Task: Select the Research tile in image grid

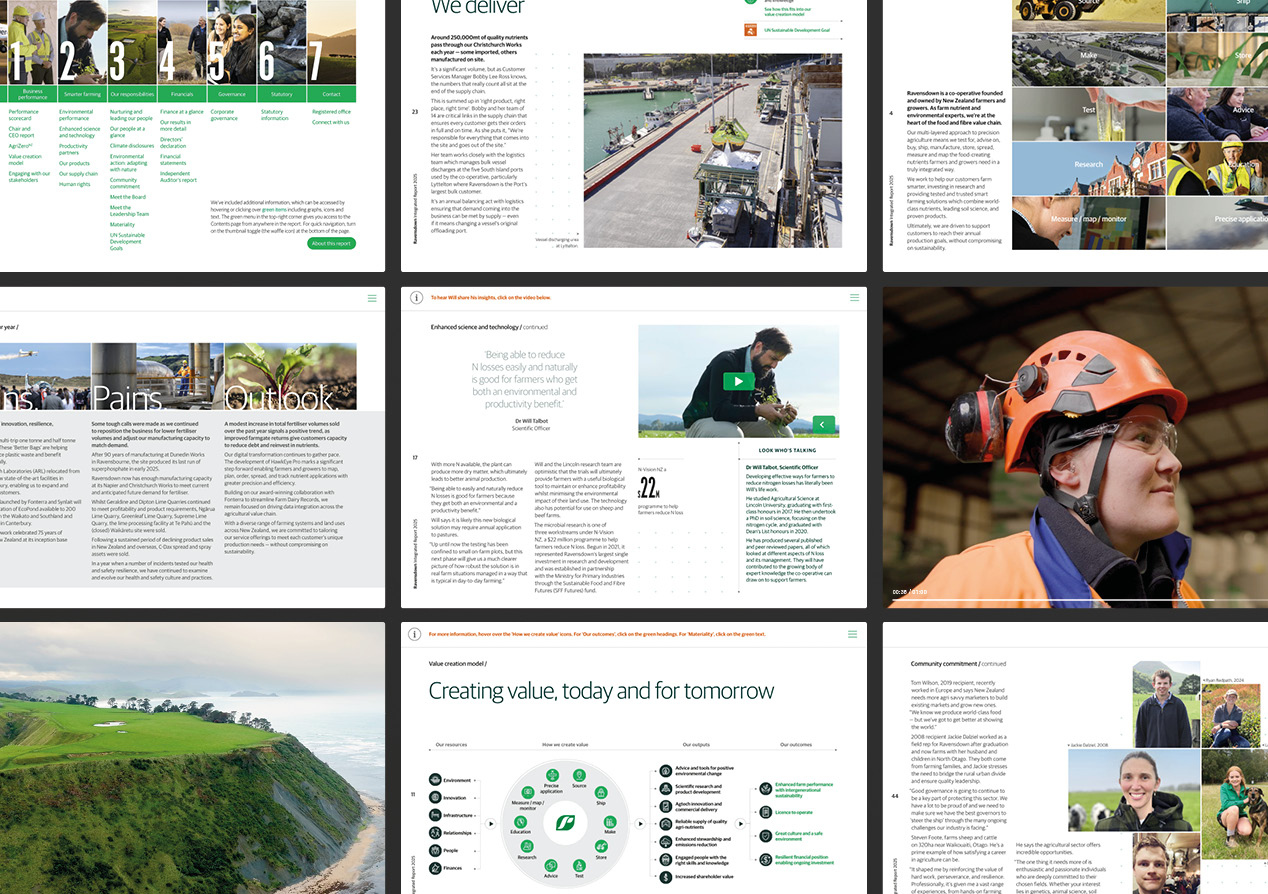Action: pyautogui.click(x=1088, y=165)
